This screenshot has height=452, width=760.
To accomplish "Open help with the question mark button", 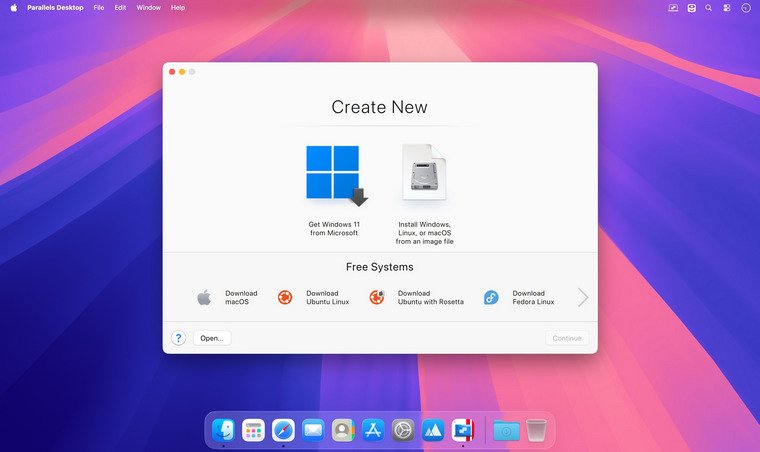I will click(178, 338).
